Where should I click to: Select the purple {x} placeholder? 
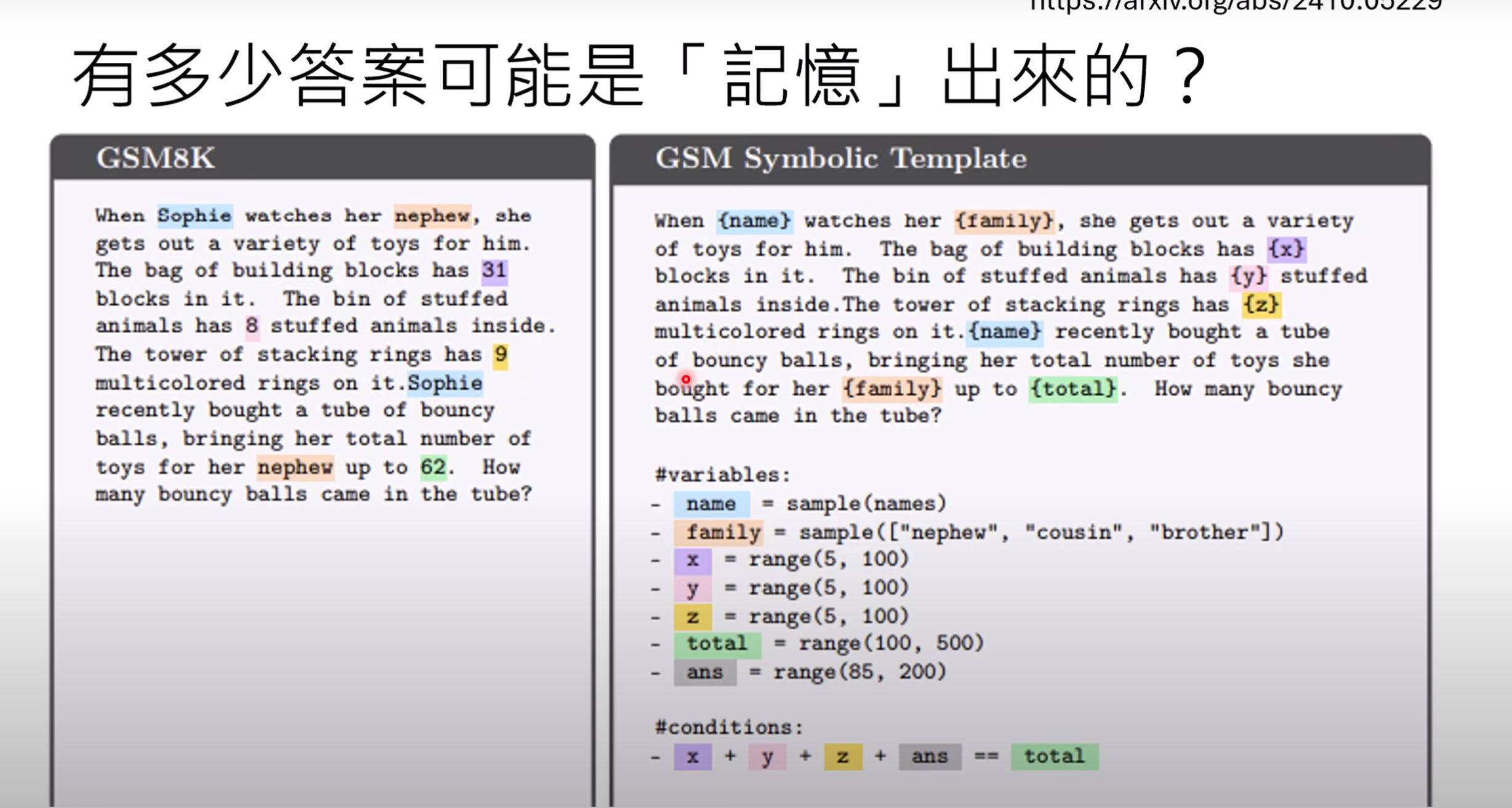pyautogui.click(x=1286, y=249)
